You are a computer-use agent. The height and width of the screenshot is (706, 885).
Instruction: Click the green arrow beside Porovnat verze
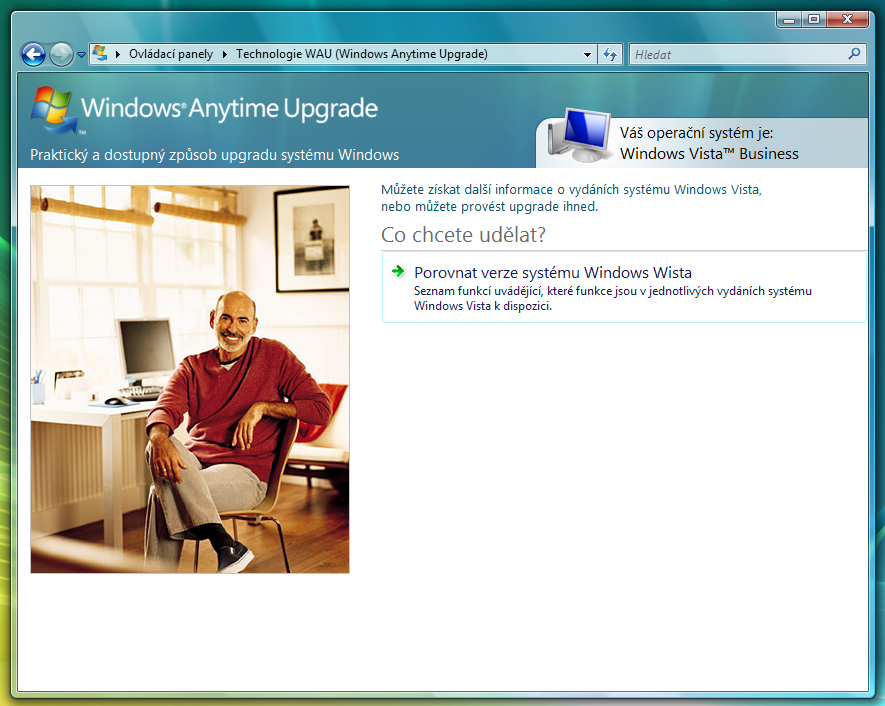398,271
